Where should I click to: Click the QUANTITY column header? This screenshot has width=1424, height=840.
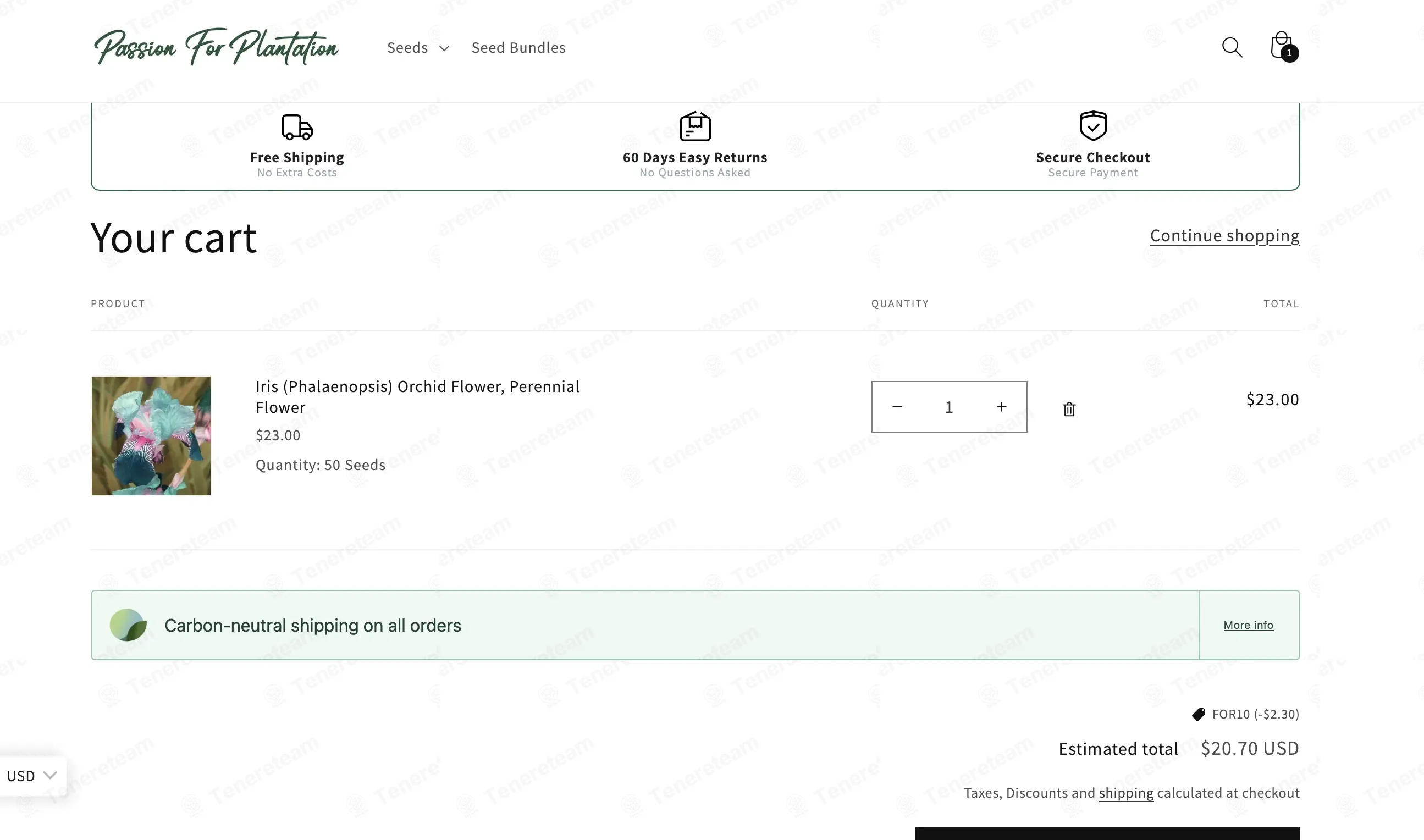point(900,304)
